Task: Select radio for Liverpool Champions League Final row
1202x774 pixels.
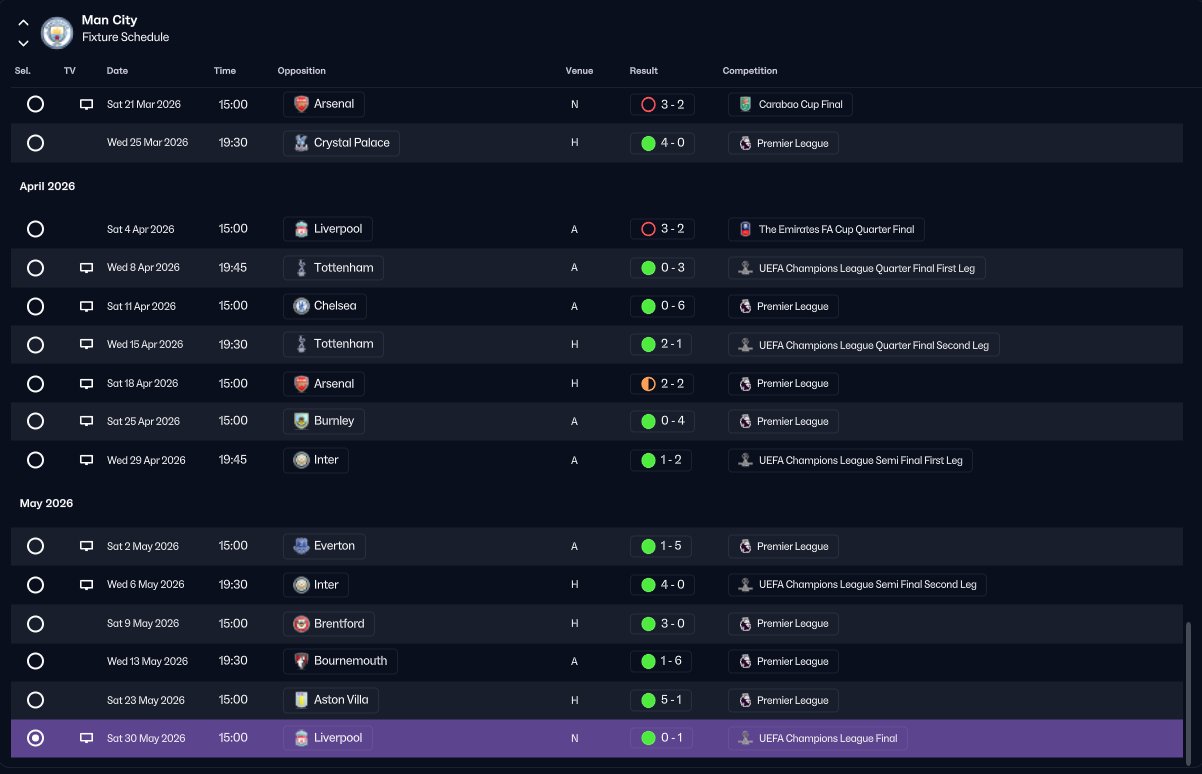Action: [x=35, y=738]
